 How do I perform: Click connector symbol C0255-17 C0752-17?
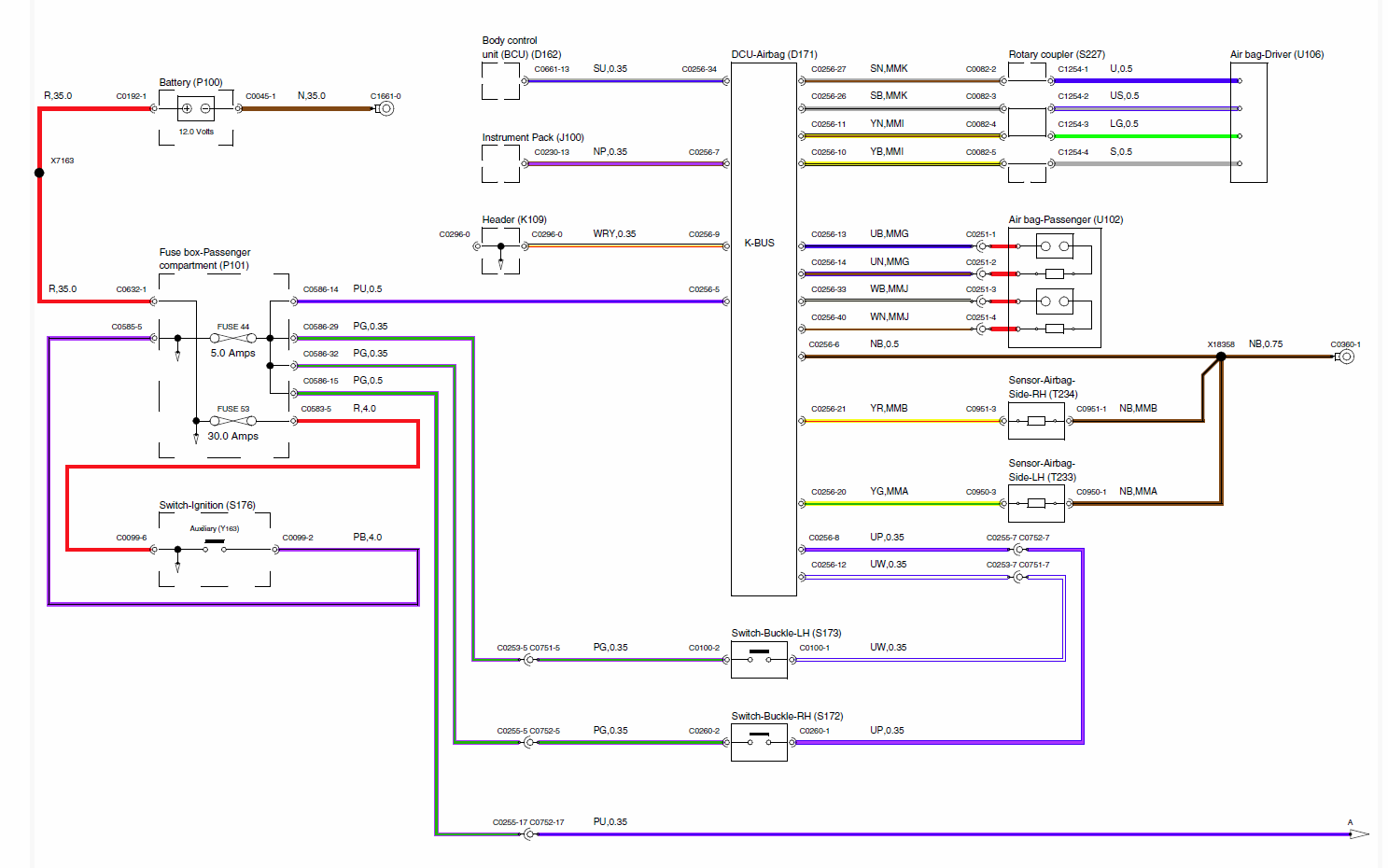pos(529,834)
